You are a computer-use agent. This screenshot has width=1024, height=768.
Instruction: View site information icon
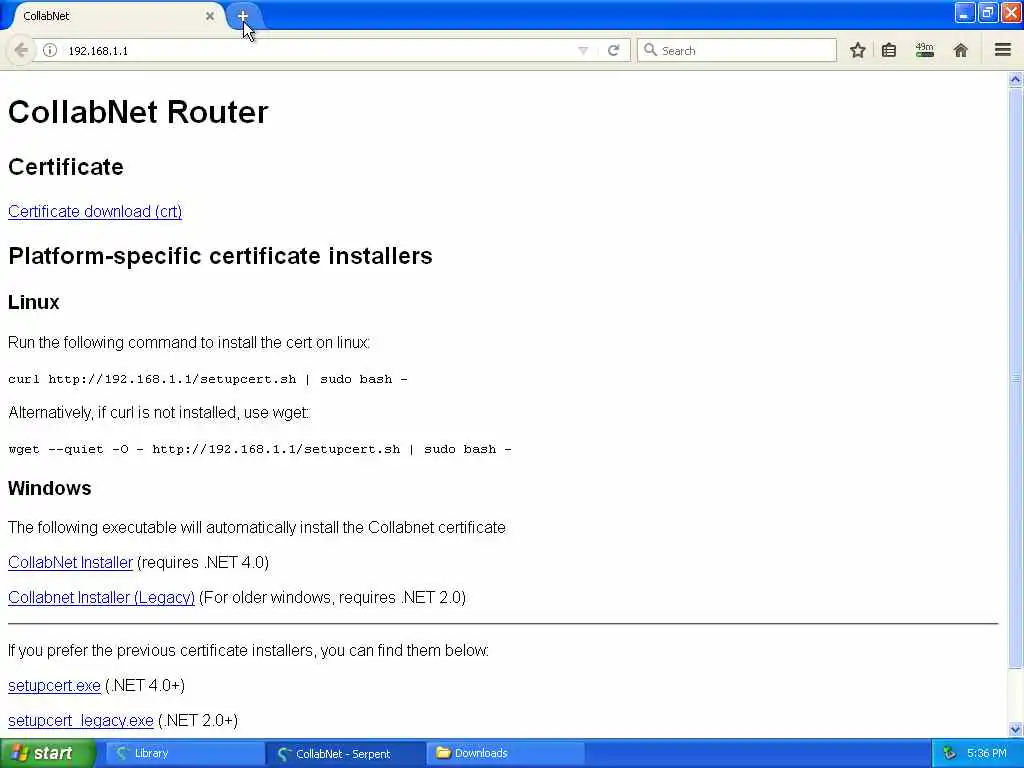(50, 50)
